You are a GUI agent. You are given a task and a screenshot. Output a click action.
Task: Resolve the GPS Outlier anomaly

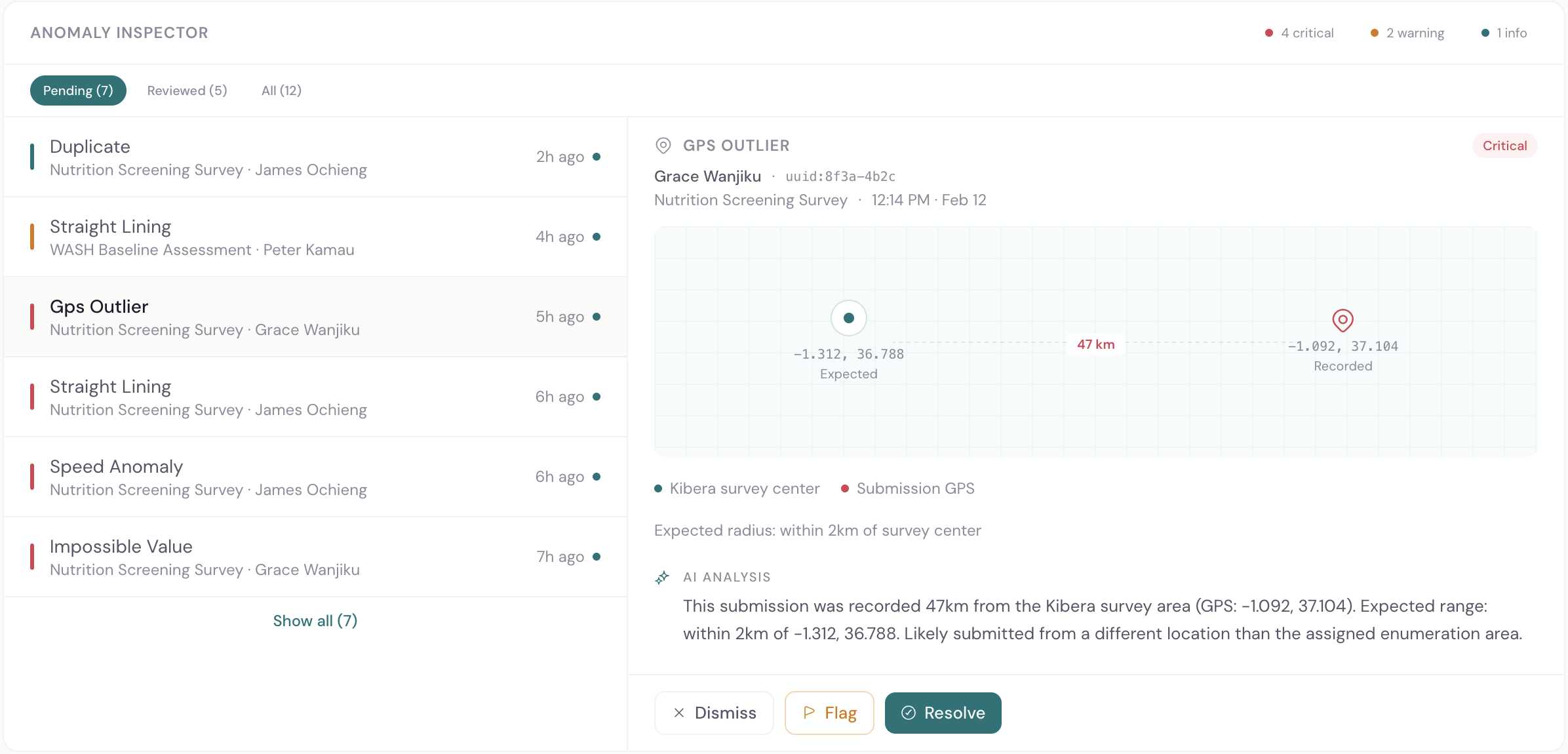click(943, 713)
